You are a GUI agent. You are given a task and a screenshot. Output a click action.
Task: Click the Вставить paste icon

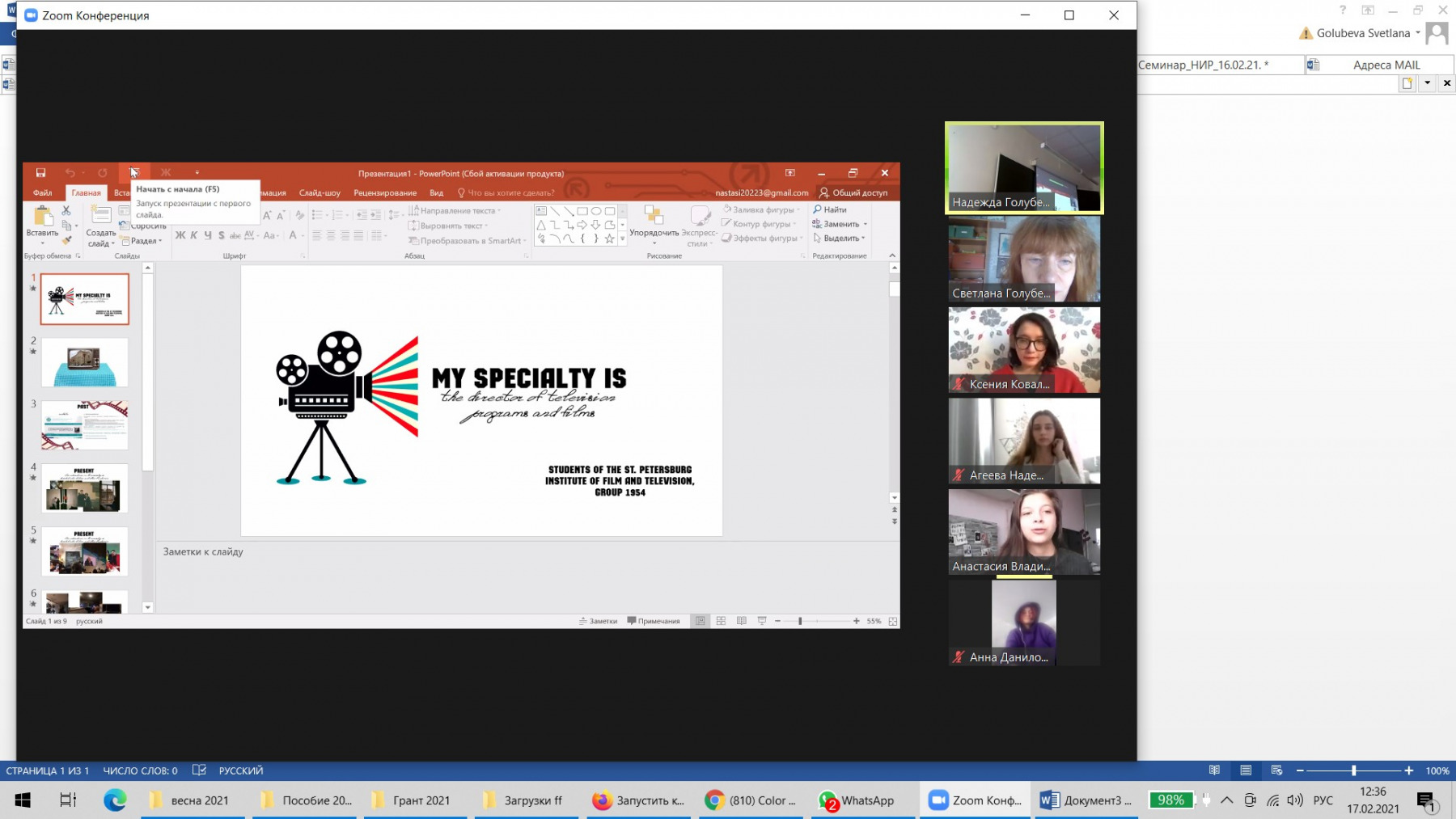tap(42, 218)
